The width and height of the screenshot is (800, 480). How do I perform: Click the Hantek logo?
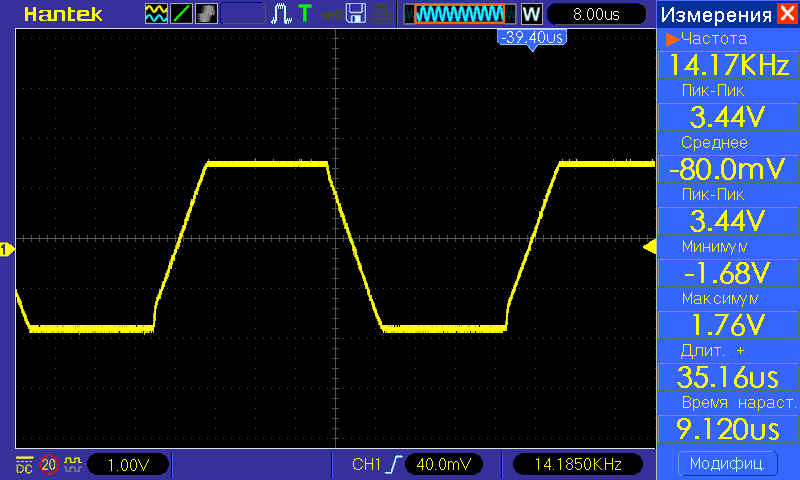point(63,14)
